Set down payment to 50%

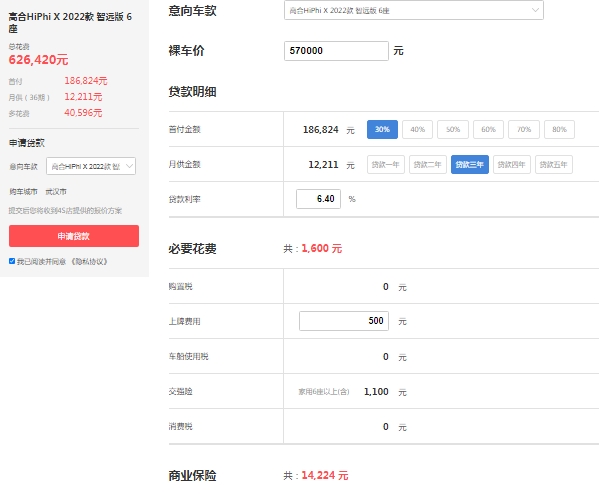coord(453,129)
